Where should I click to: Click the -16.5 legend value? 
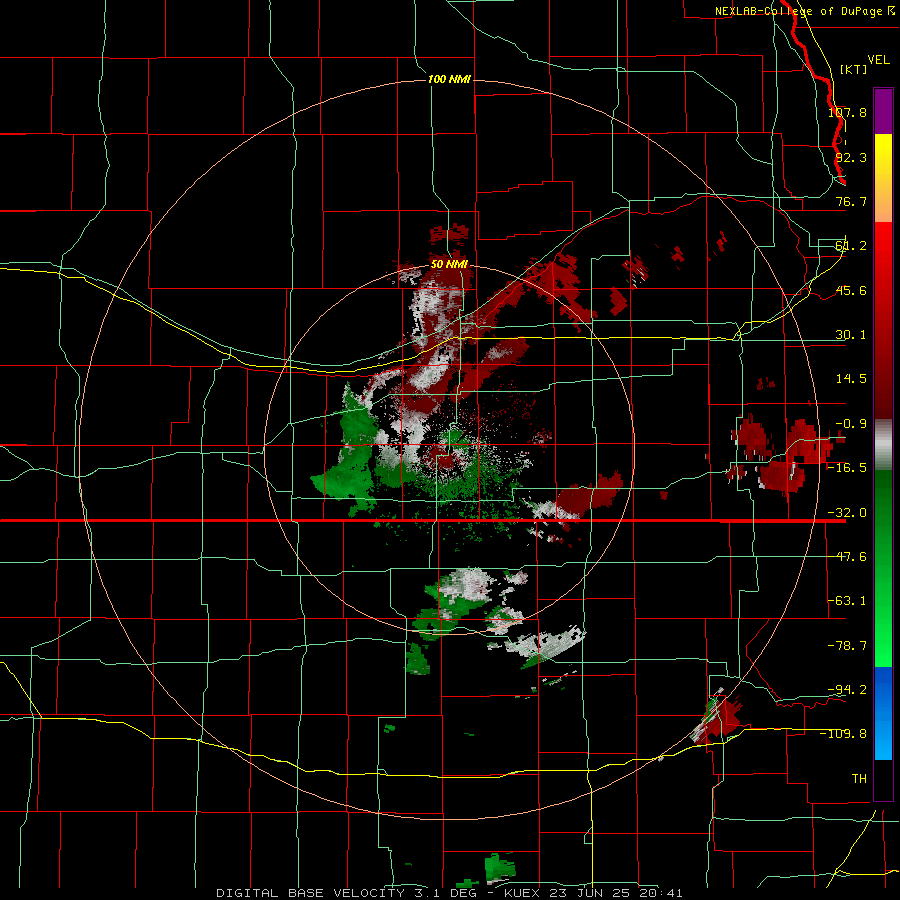coord(847,468)
